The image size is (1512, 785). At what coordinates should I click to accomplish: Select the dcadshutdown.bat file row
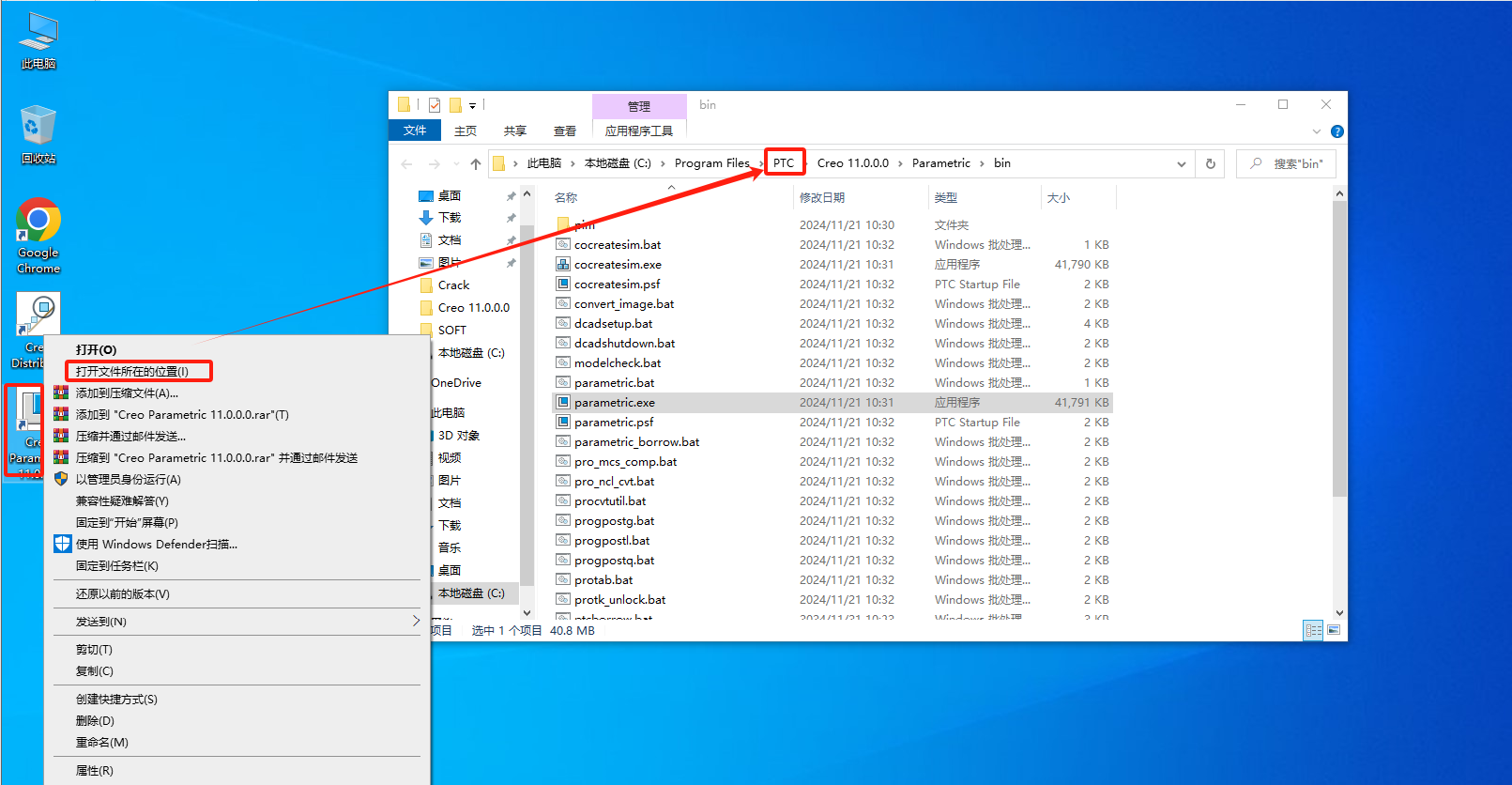832,343
